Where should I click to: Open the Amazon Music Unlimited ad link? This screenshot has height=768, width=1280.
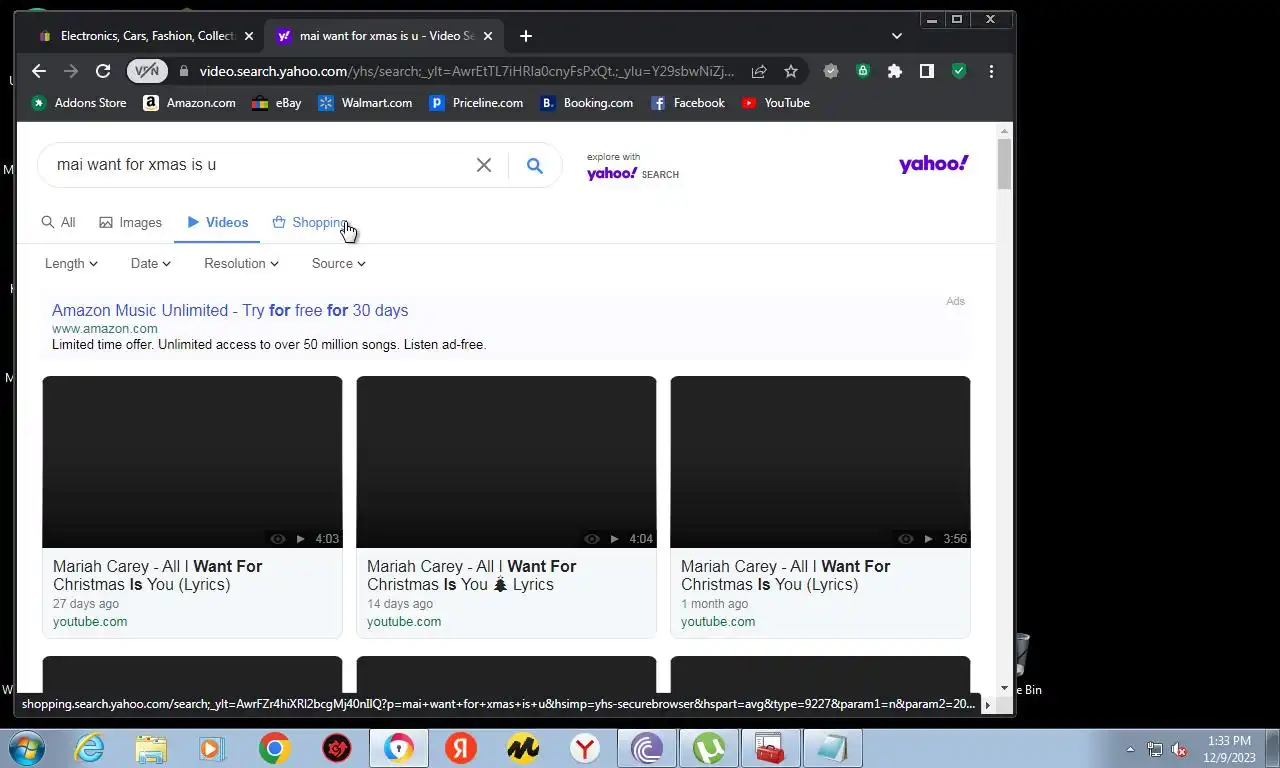click(230, 310)
